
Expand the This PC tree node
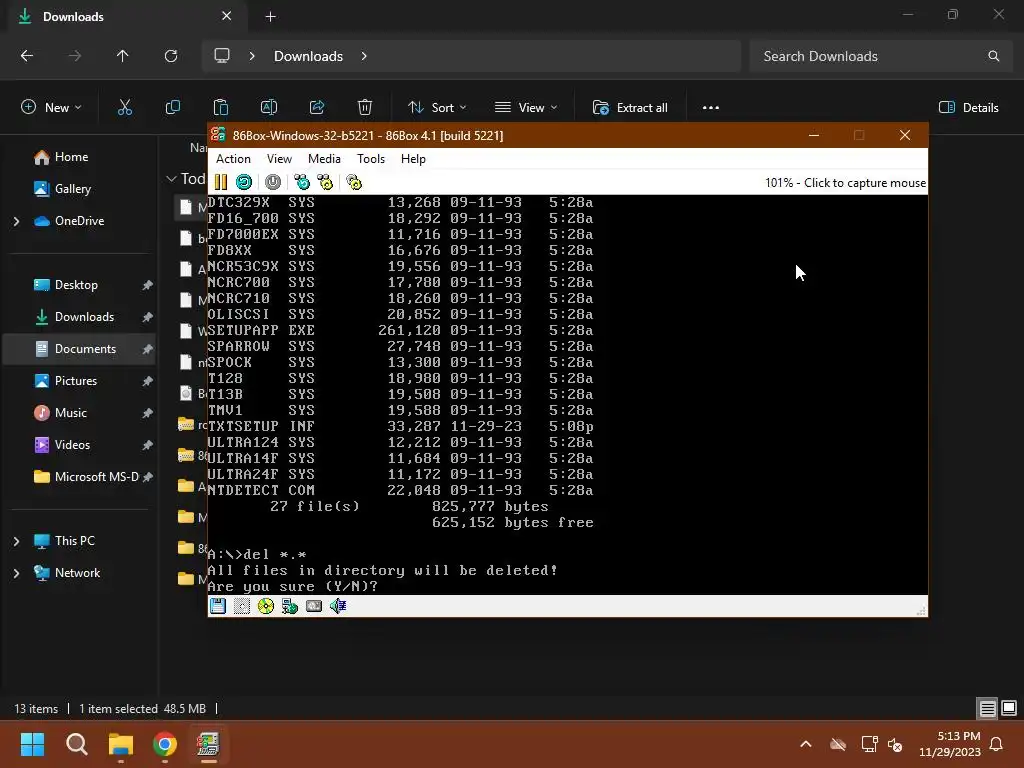(x=16, y=541)
